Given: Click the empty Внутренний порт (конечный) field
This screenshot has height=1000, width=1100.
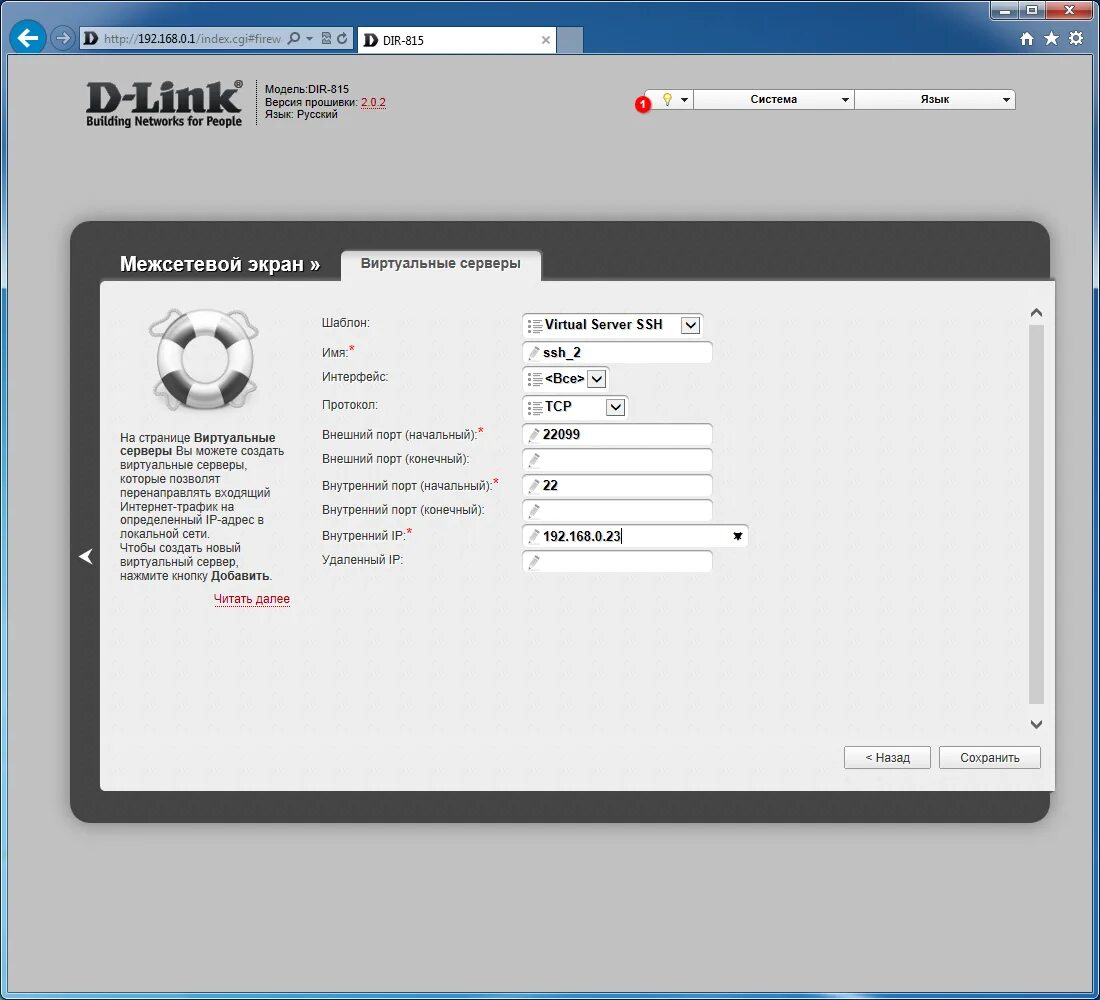Looking at the screenshot, I should 617,511.
